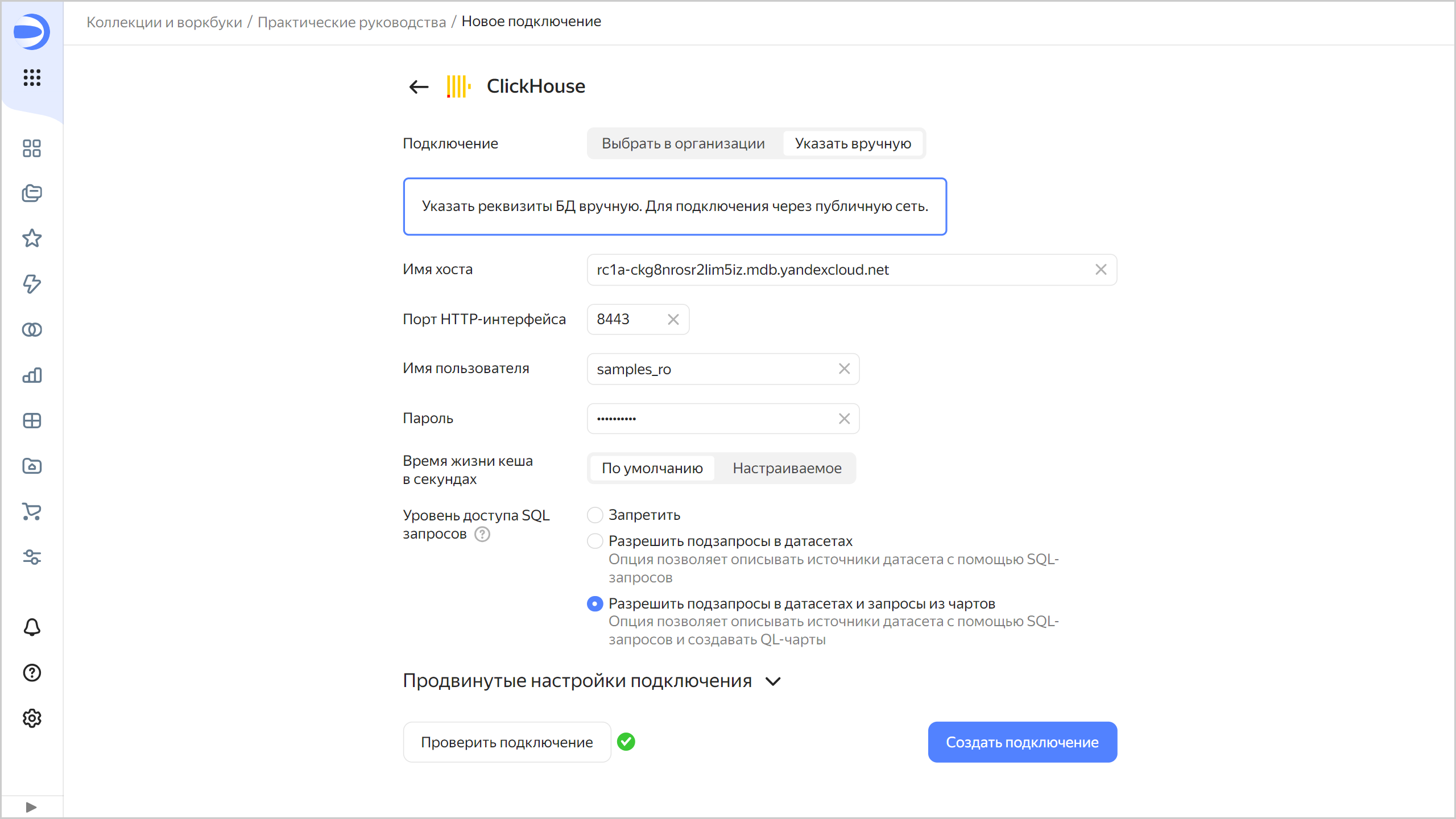
Task: Switch cache lifetime to Настраиваемое
Action: coord(787,468)
